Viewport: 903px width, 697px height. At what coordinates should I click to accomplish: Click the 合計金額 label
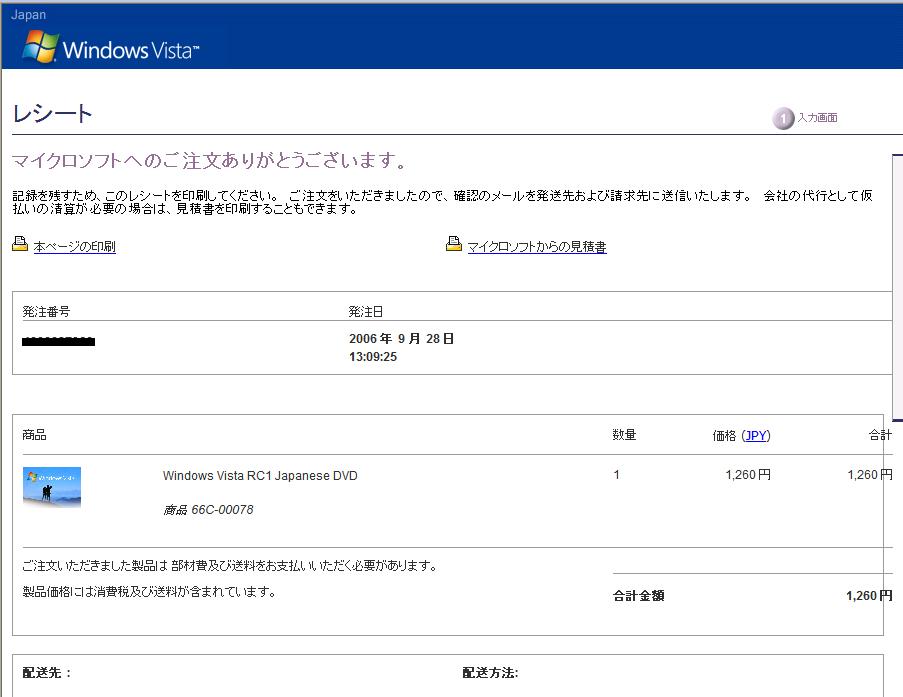[639, 596]
